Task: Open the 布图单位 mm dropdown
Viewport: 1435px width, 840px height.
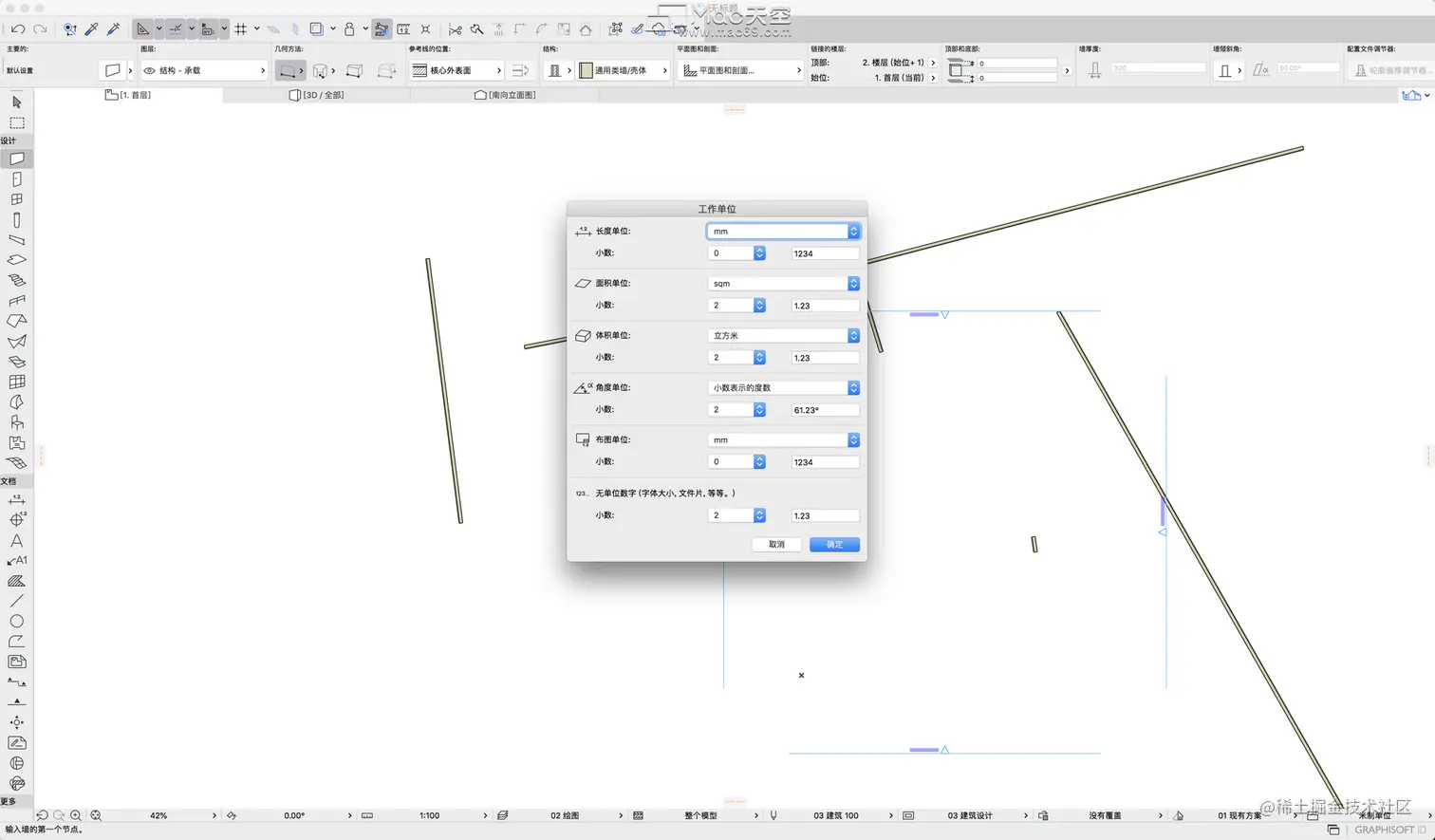Action: click(783, 439)
